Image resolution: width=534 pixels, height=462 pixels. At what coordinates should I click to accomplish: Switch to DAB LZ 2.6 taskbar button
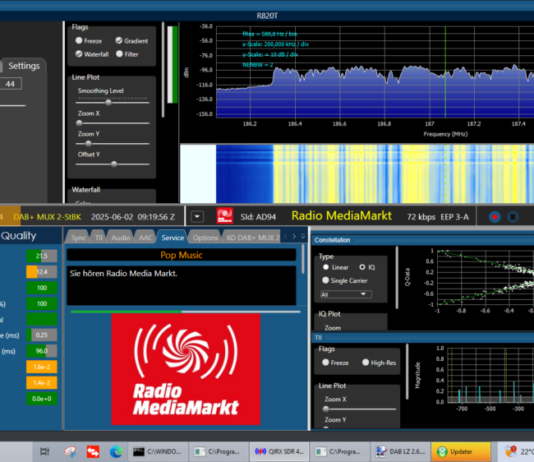[400, 451]
